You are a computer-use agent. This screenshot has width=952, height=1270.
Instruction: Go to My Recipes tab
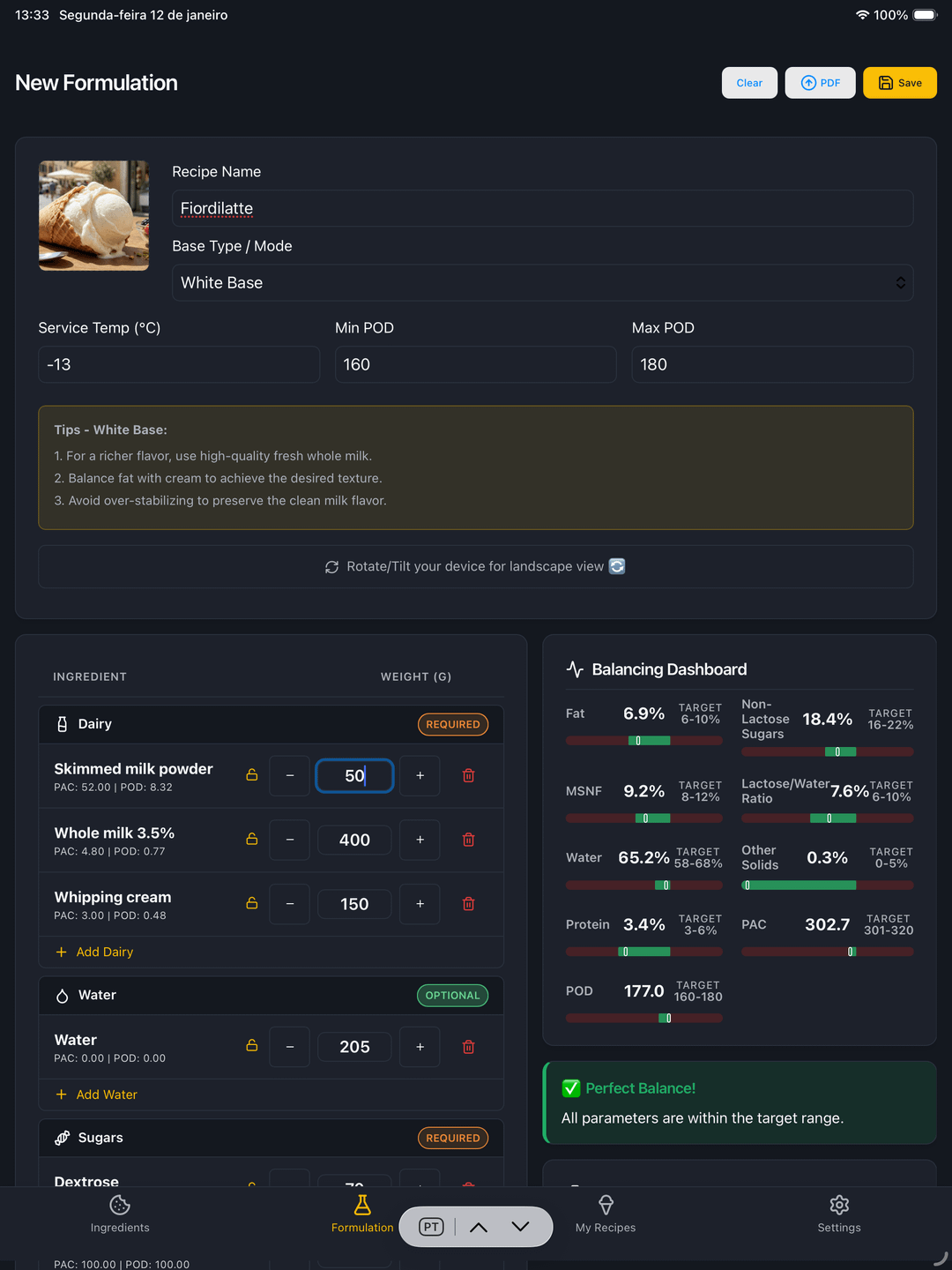(x=606, y=1213)
